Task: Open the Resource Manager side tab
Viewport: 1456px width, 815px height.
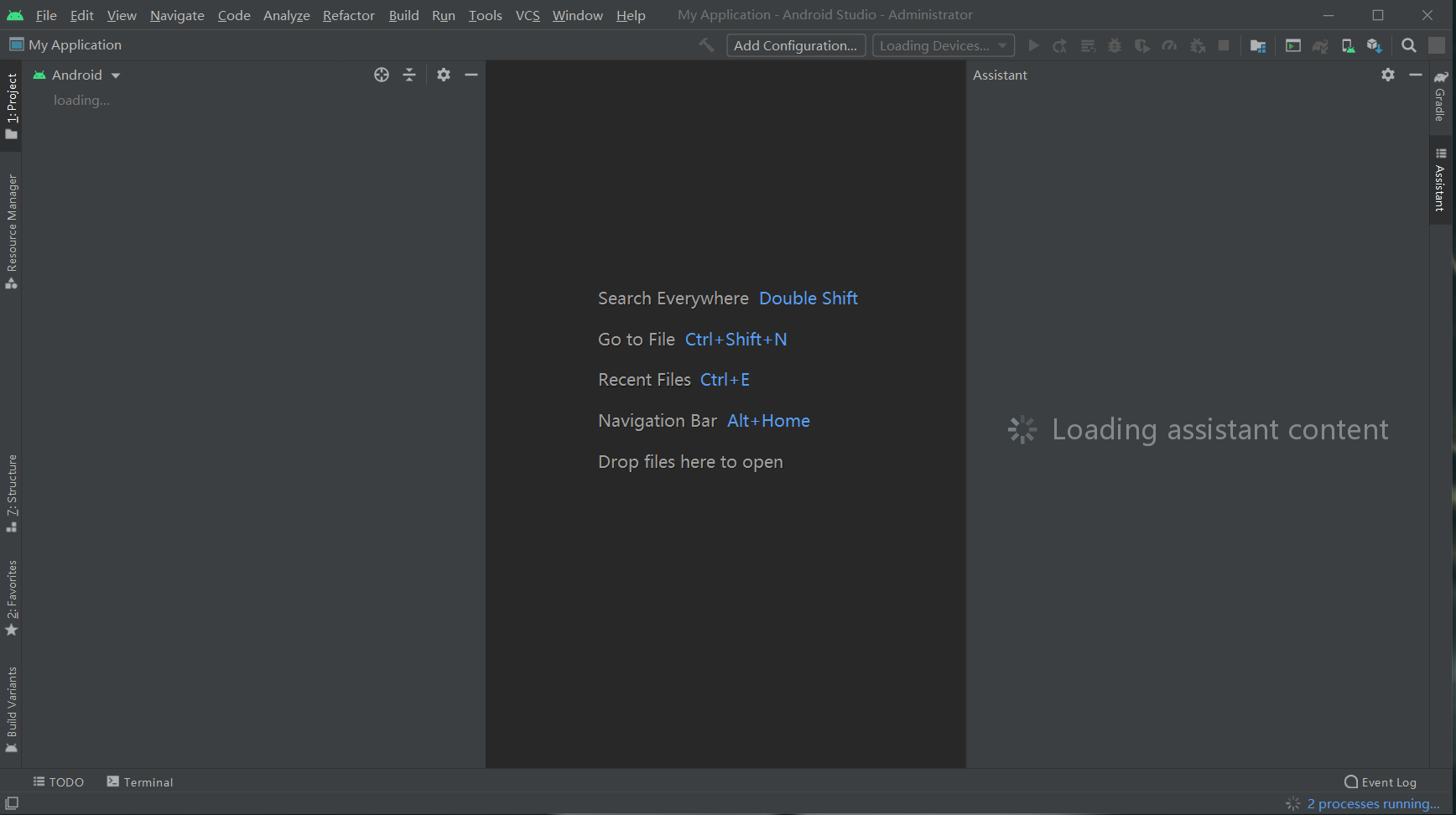Action: coord(11,231)
